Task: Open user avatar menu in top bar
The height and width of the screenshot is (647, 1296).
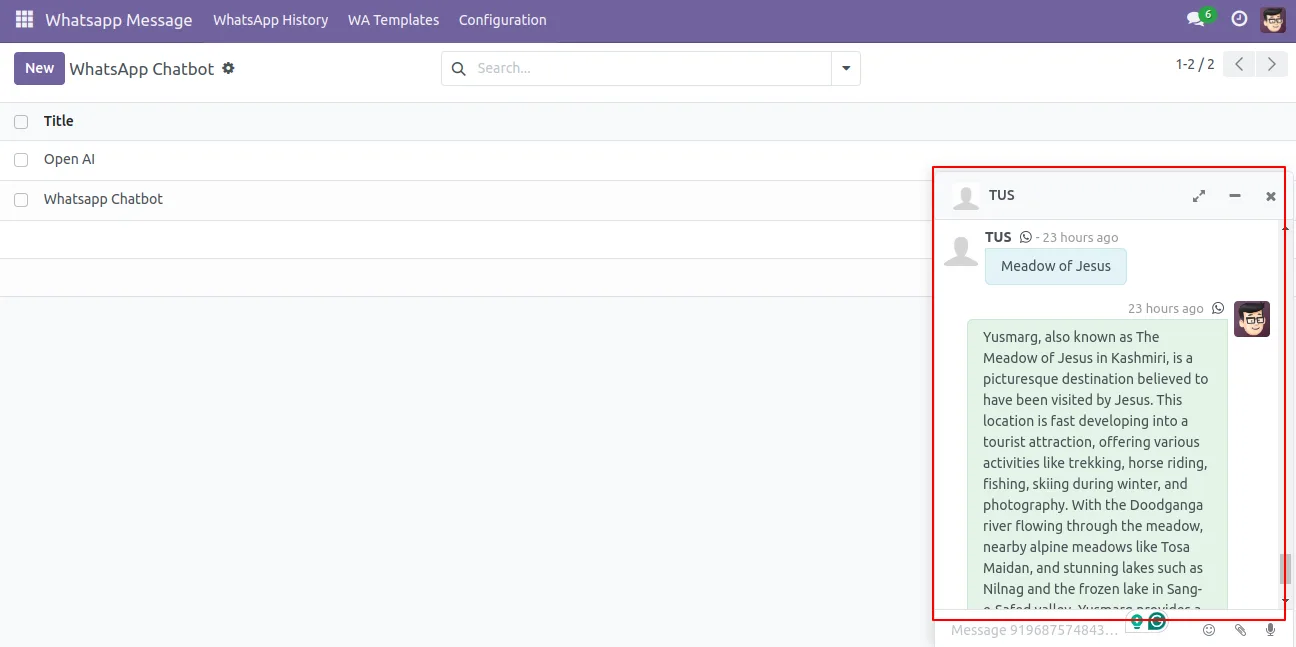Action: tap(1273, 19)
